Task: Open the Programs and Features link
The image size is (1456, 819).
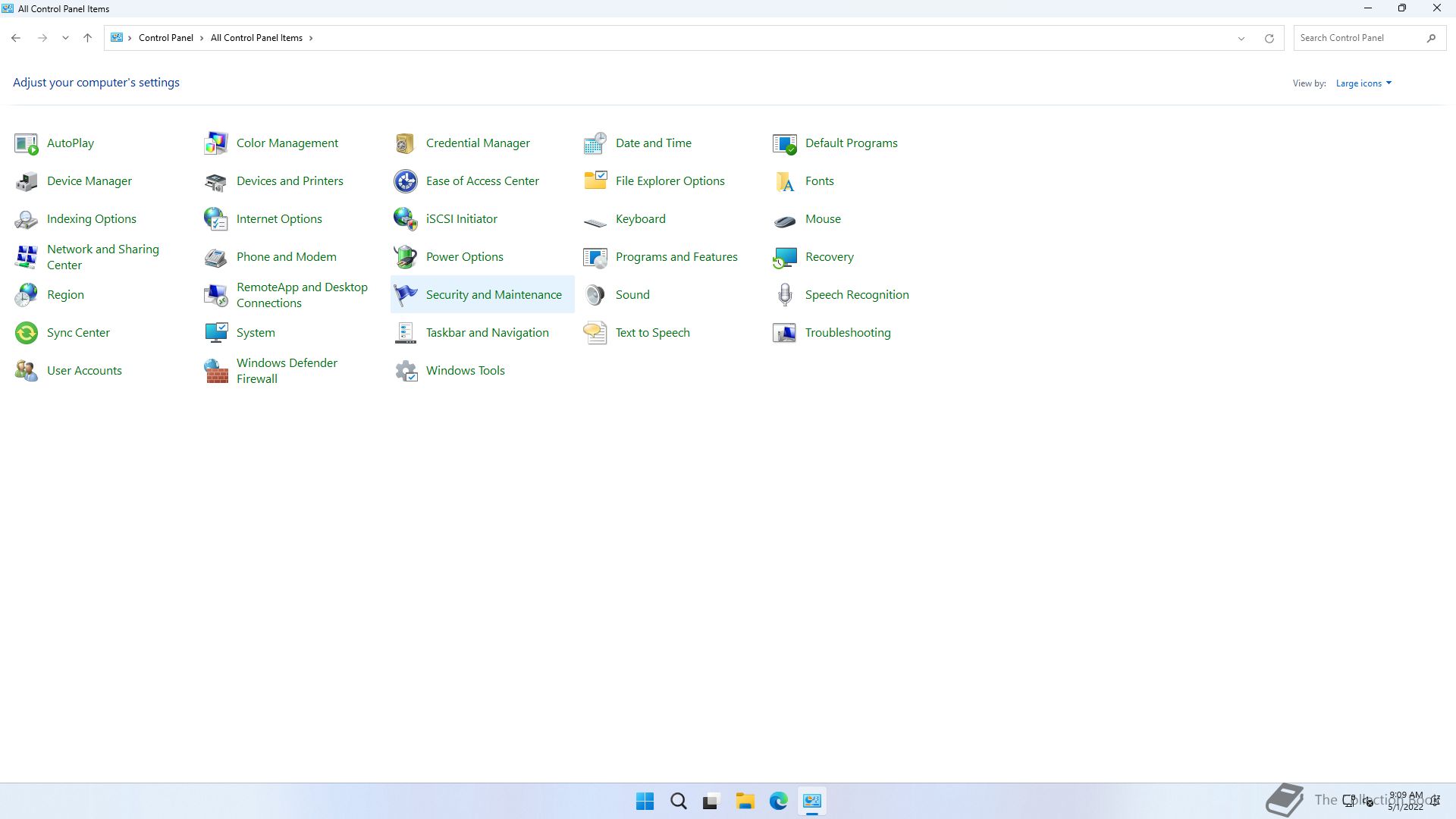Action: 676,257
